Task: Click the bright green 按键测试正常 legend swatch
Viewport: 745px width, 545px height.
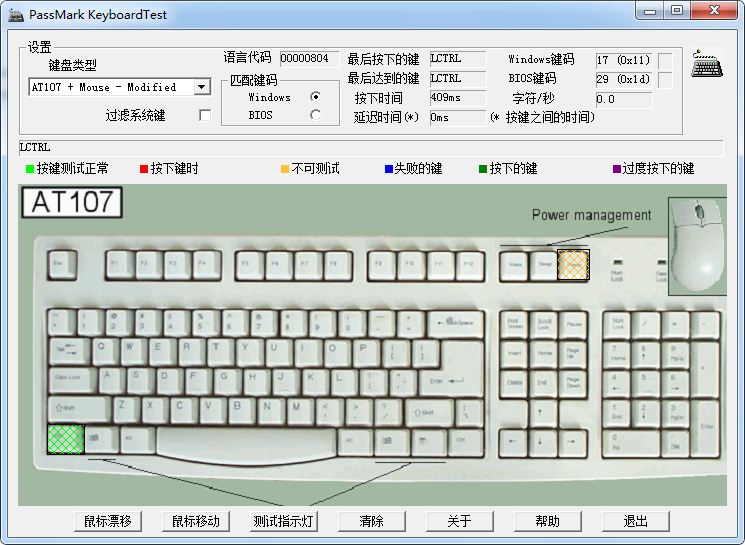Action: (x=30, y=169)
